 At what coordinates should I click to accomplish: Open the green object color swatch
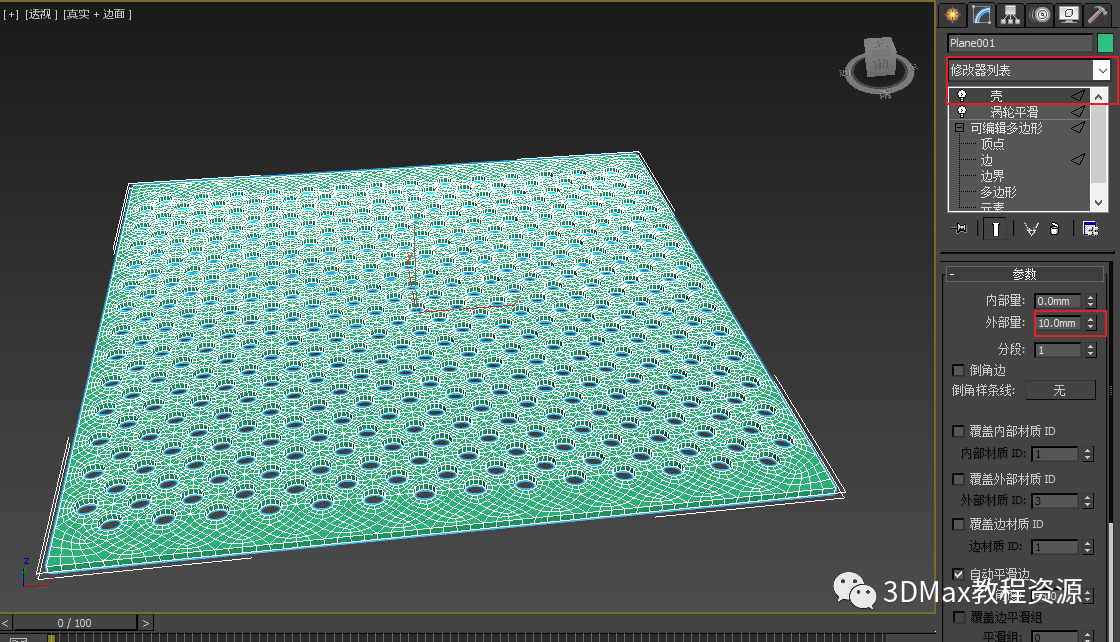pyautogui.click(x=1105, y=43)
